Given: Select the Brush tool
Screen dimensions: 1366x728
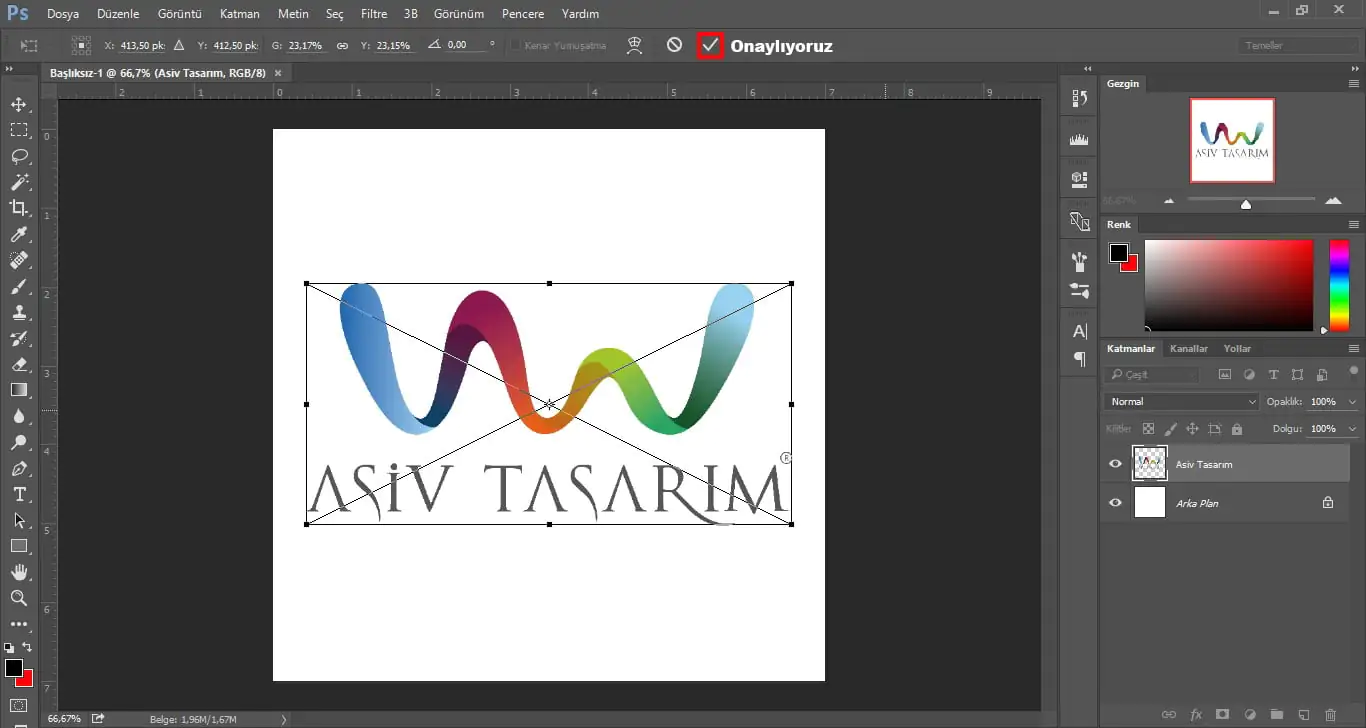Looking at the screenshot, I should [18, 287].
